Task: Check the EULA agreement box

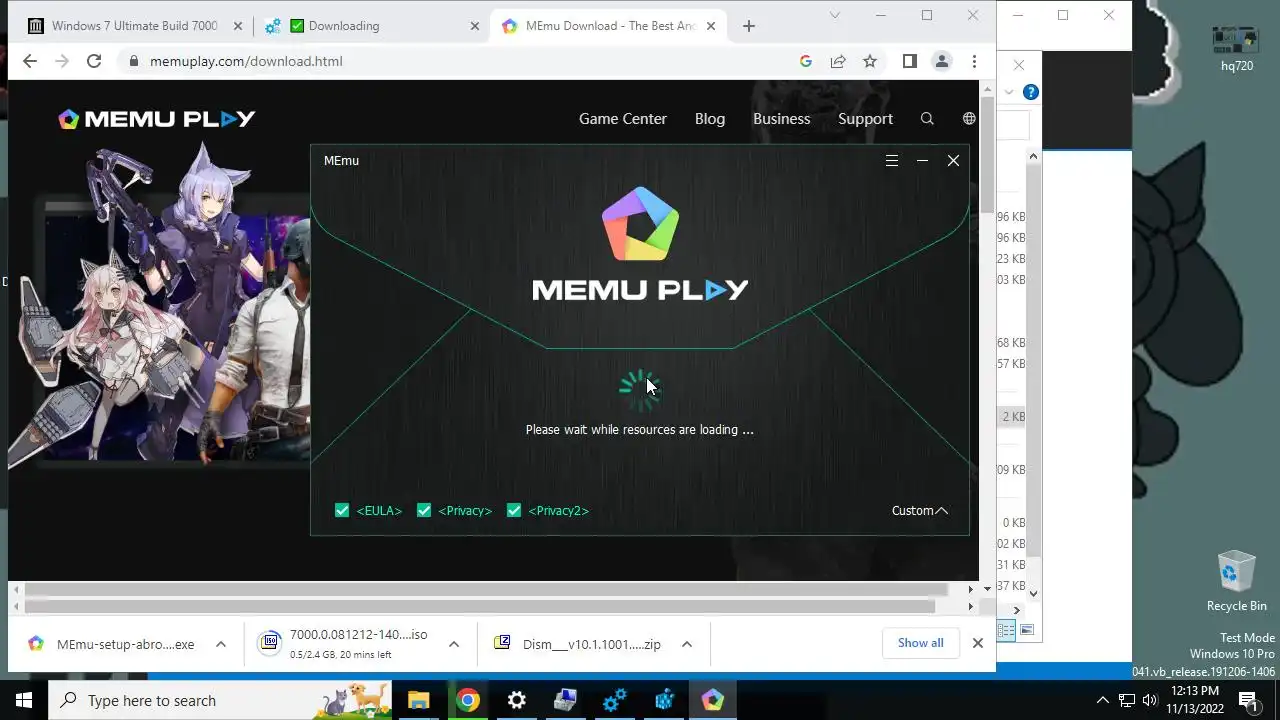Action: pyautogui.click(x=342, y=510)
